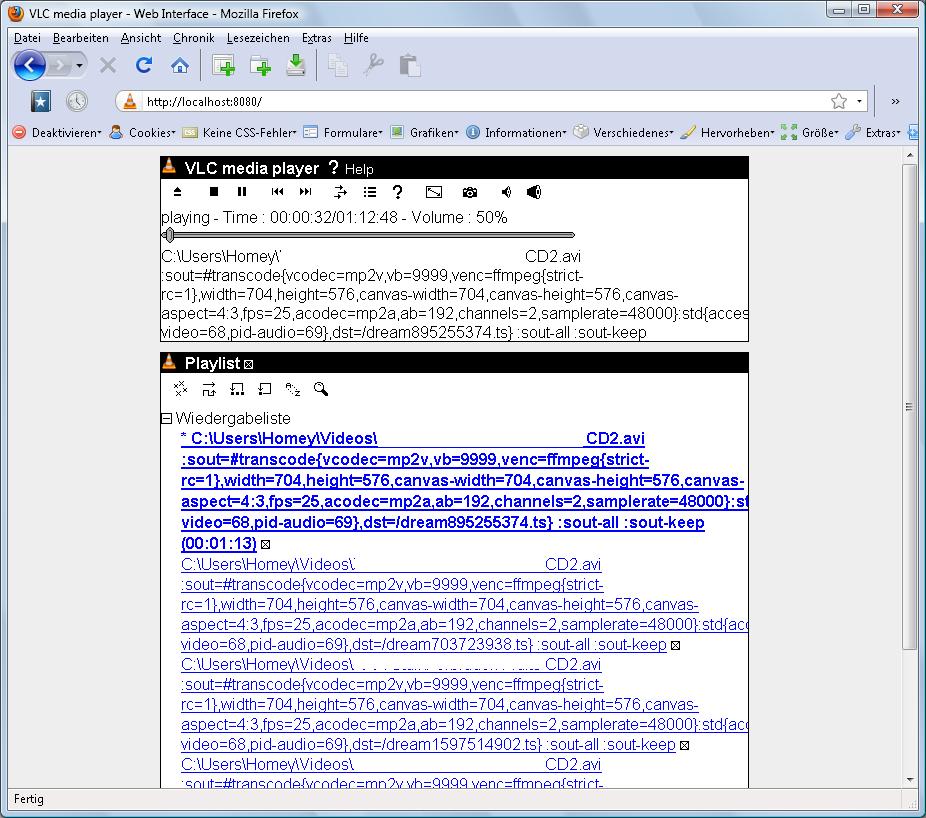The width and height of the screenshot is (926, 818).
Task: Reload the page with the refresh icon
Action: coord(144,65)
